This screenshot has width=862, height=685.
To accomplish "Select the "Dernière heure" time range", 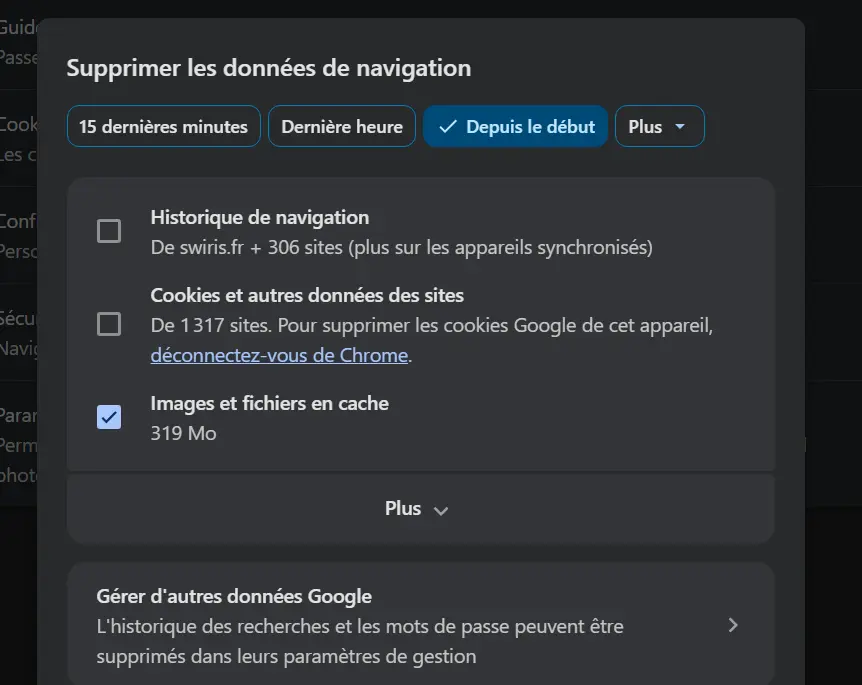I will pos(341,126).
